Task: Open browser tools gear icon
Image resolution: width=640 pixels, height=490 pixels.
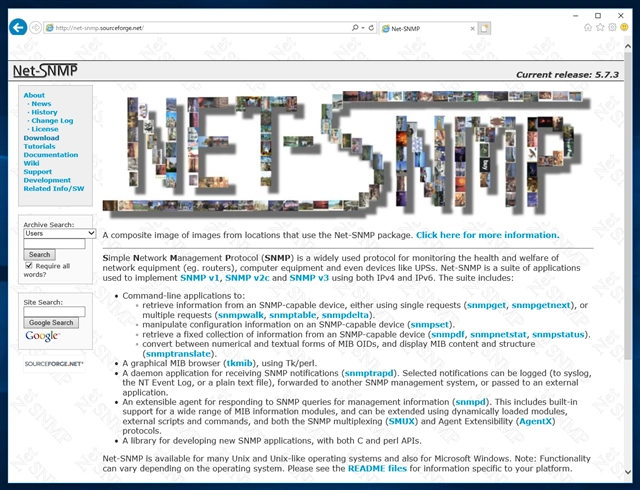Action: (x=612, y=27)
